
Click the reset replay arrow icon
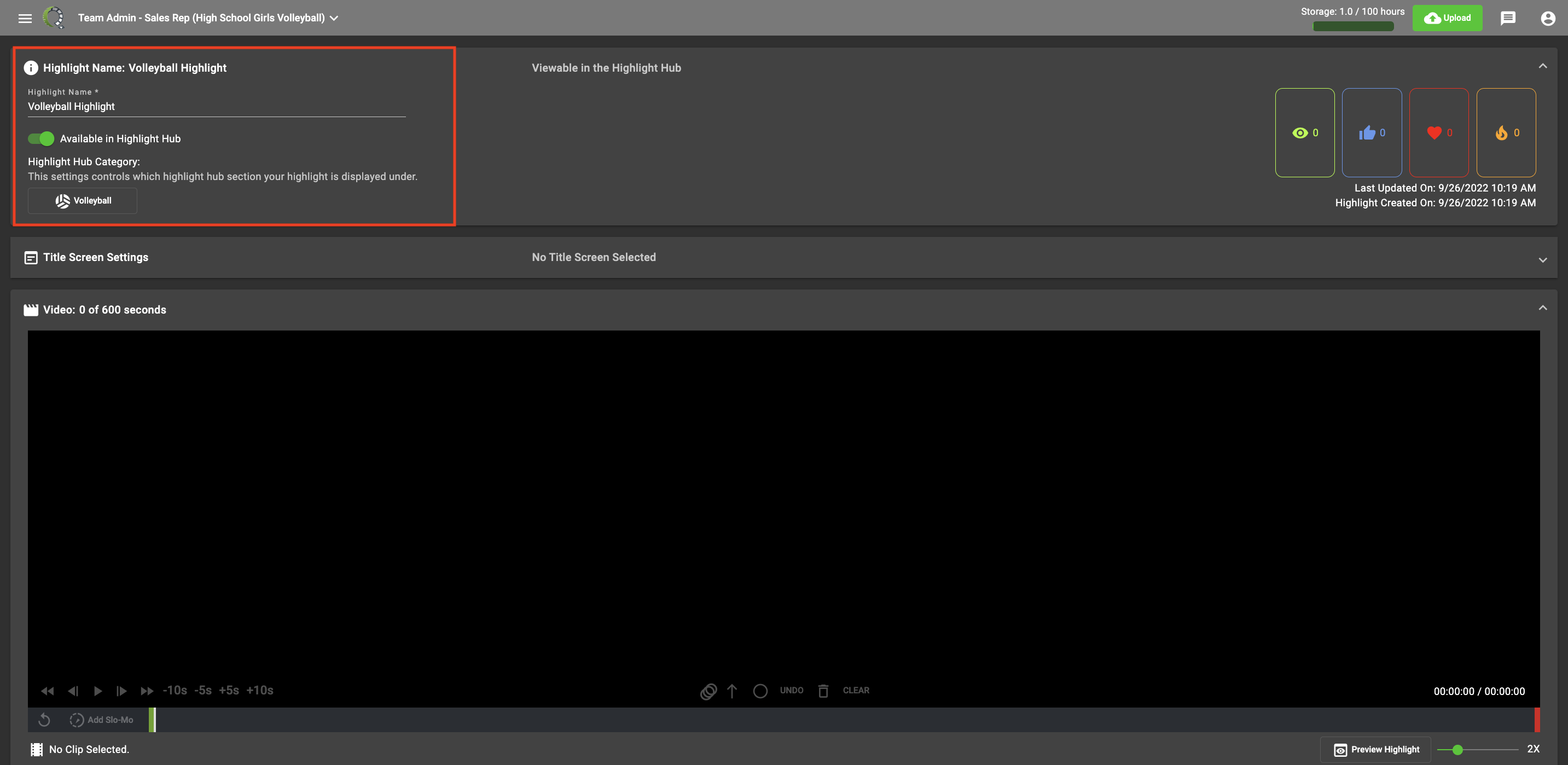[44, 720]
